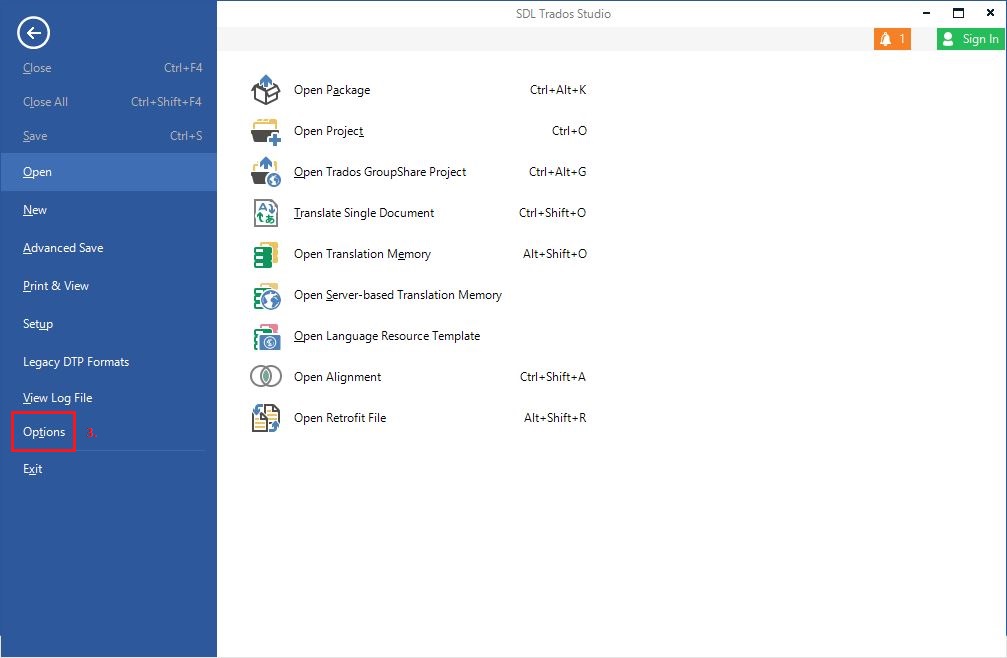Click the SDL Trados Studio window title
Image resolution: width=1007 pixels, height=658 pixels.
click(563, 14)
